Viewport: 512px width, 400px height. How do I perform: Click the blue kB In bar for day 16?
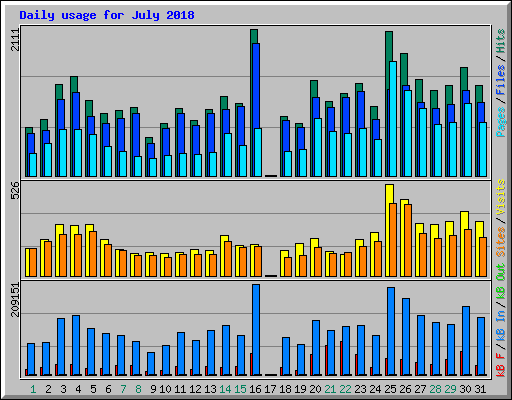256,329
